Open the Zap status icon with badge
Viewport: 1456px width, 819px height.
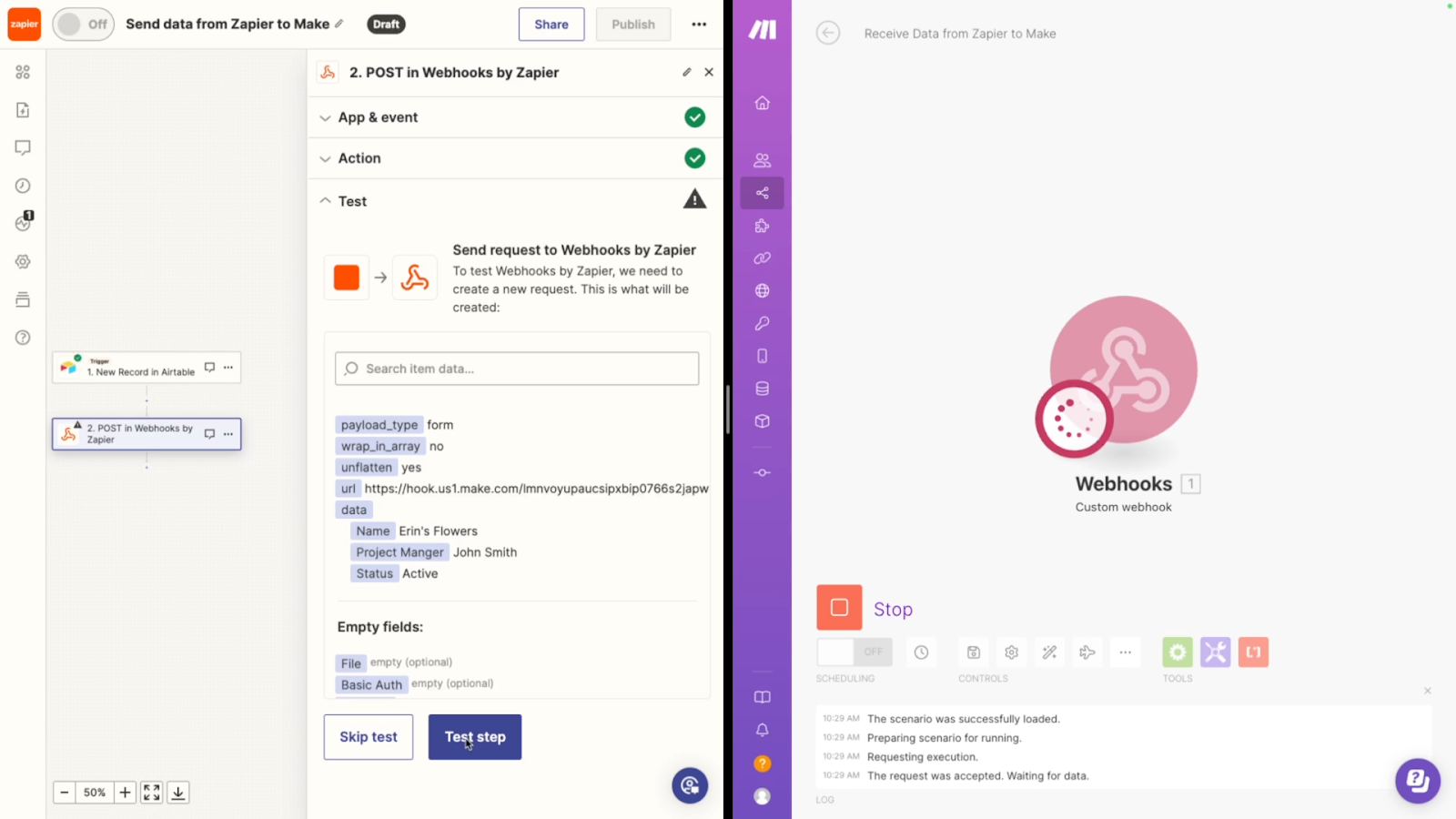(x=23, y=223)
